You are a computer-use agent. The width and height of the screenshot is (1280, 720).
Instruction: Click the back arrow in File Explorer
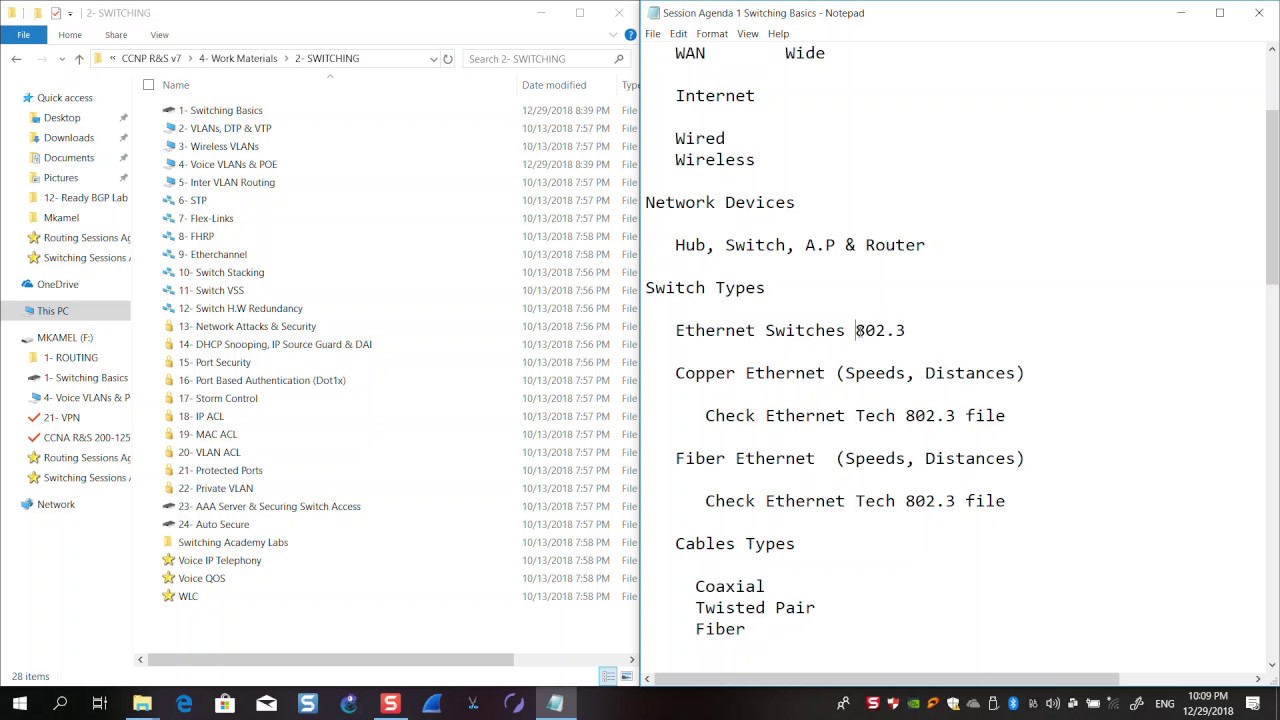(16, 59)
